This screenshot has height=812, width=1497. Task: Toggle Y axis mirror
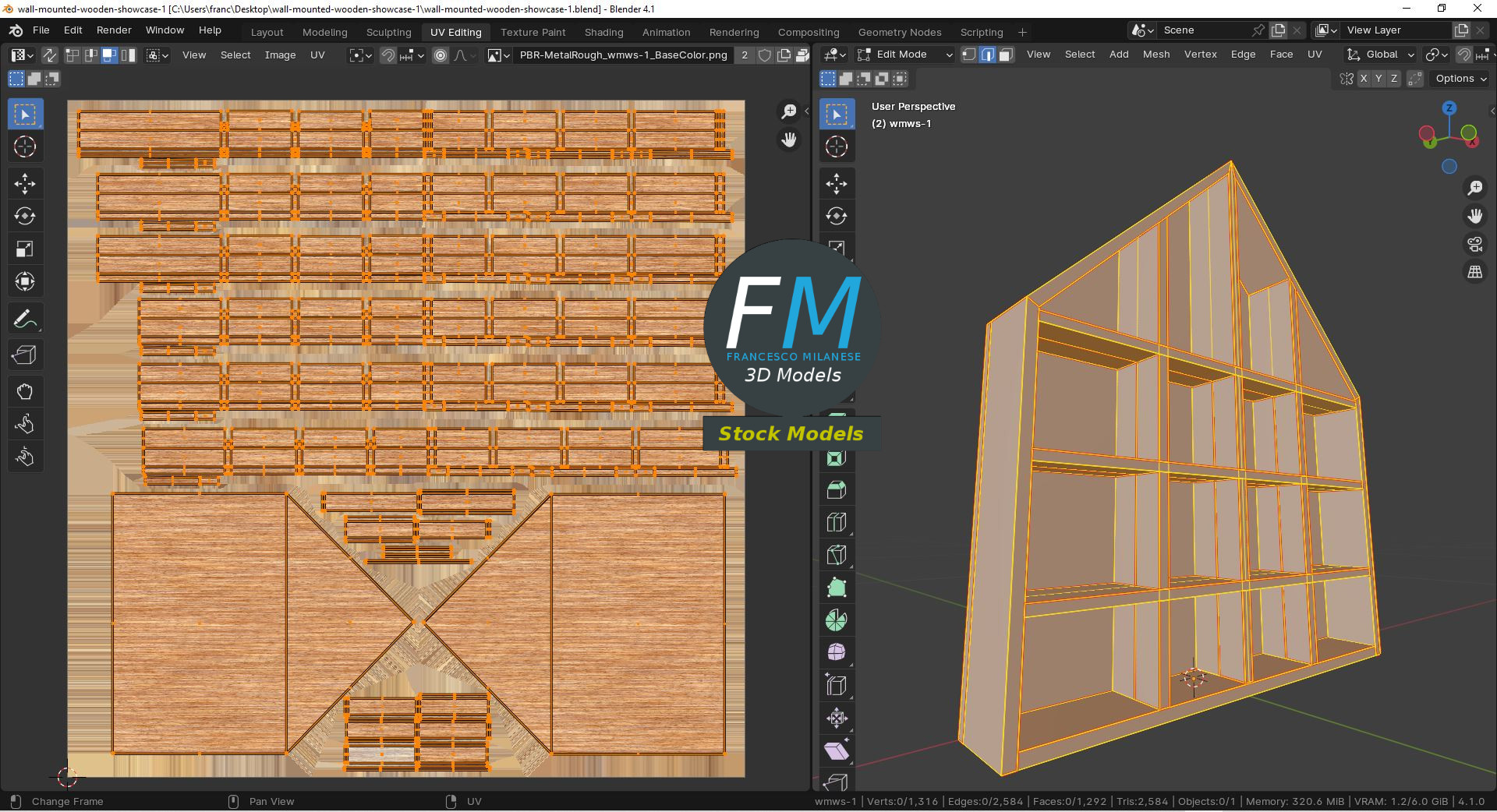click(x=1378, y=79)
